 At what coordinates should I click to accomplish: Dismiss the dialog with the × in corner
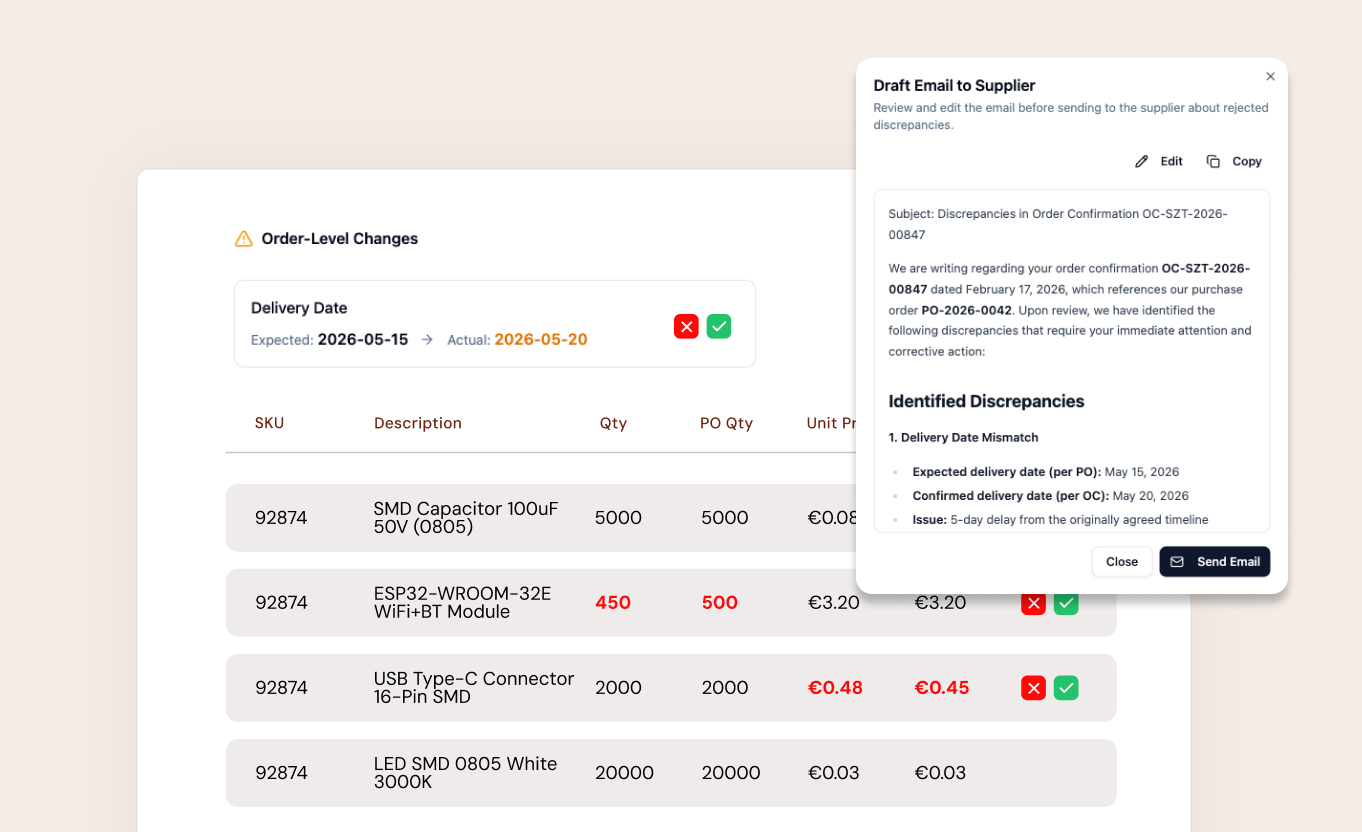click(x=1270, y=76)
